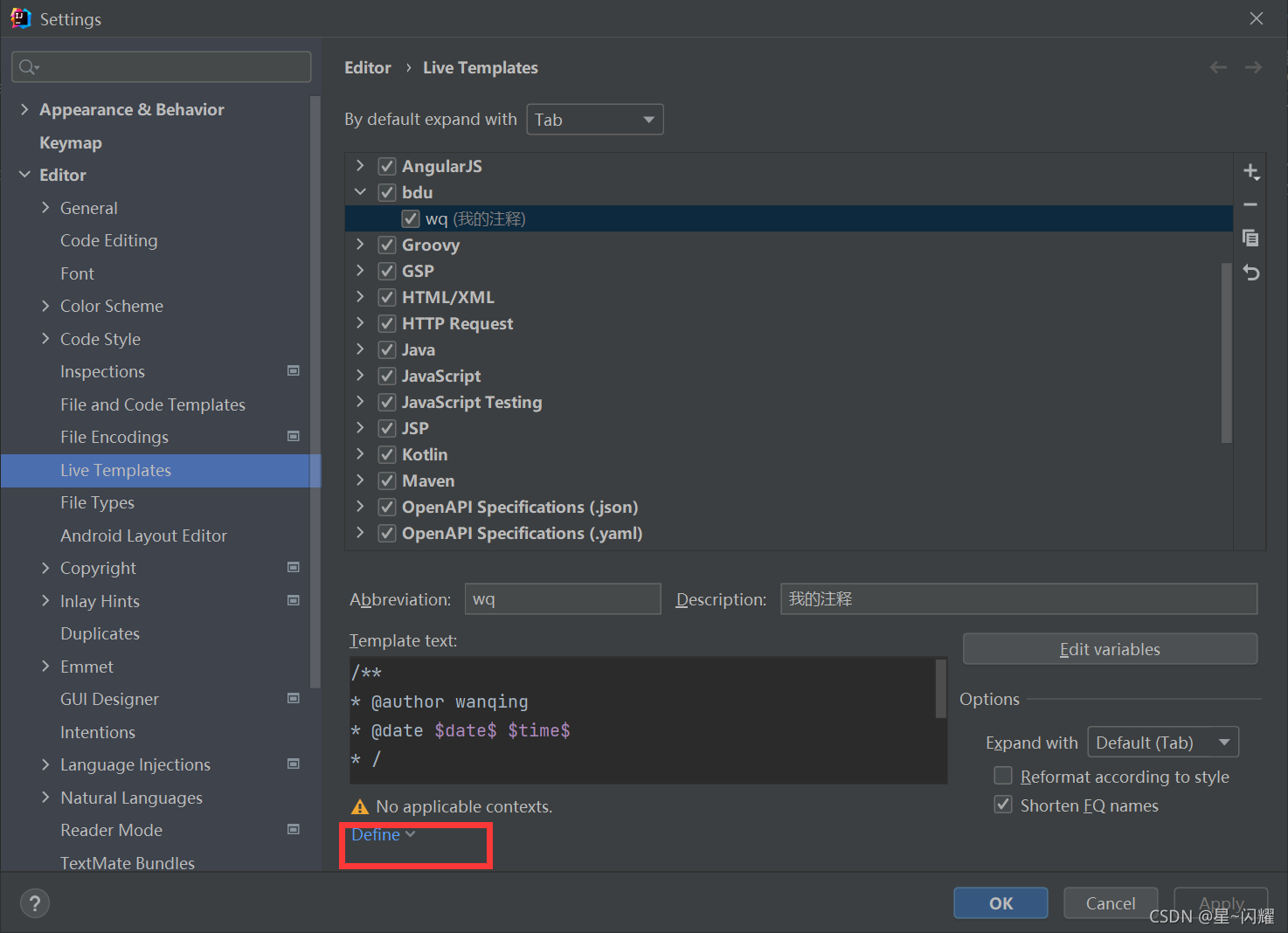Click the template text area scrollbar
The width and height of the screenshot is (1288, 933).
[941, 688]
